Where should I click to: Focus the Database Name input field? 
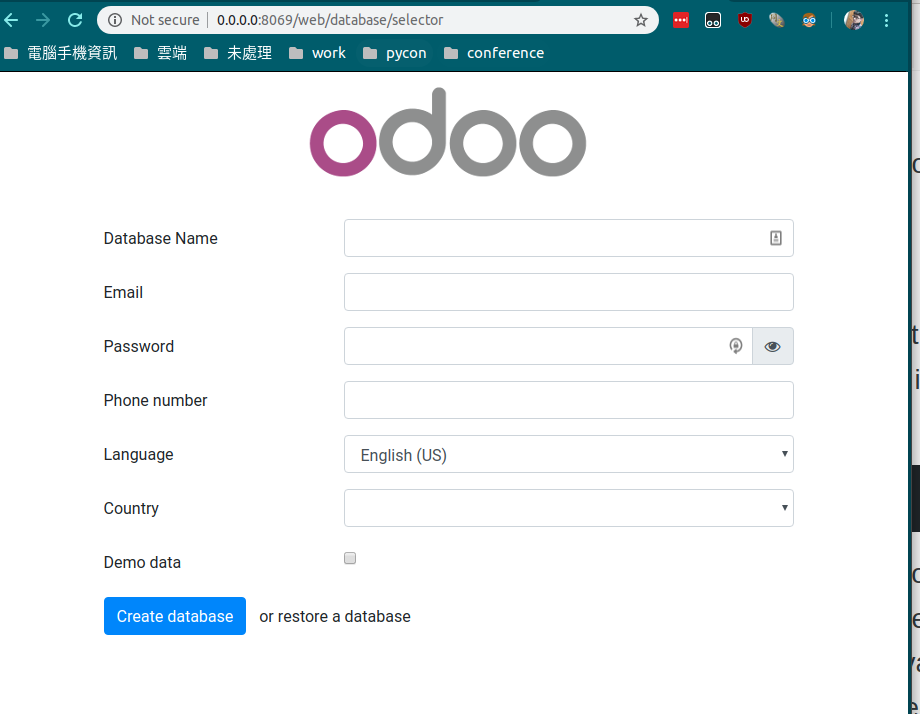click(569, 238)
